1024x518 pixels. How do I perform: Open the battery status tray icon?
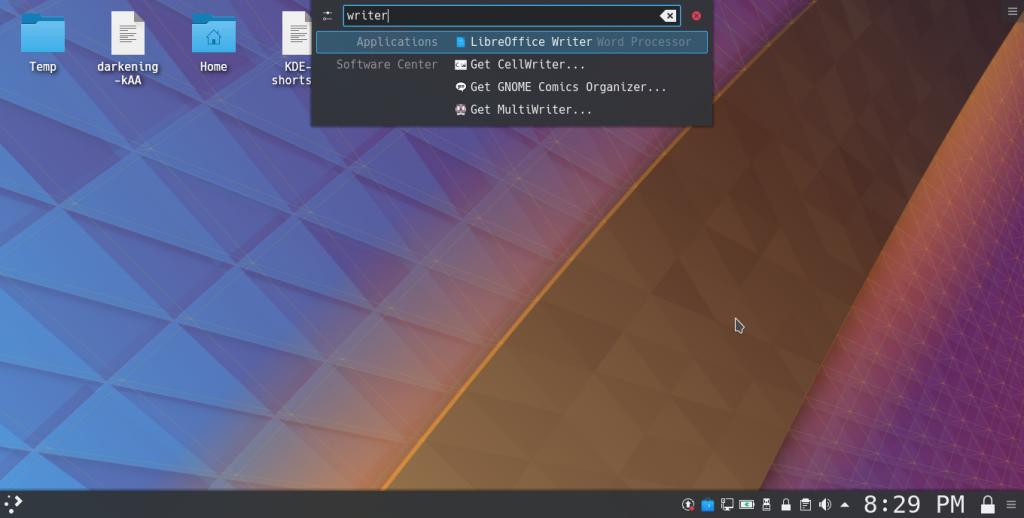click(747, 504)
